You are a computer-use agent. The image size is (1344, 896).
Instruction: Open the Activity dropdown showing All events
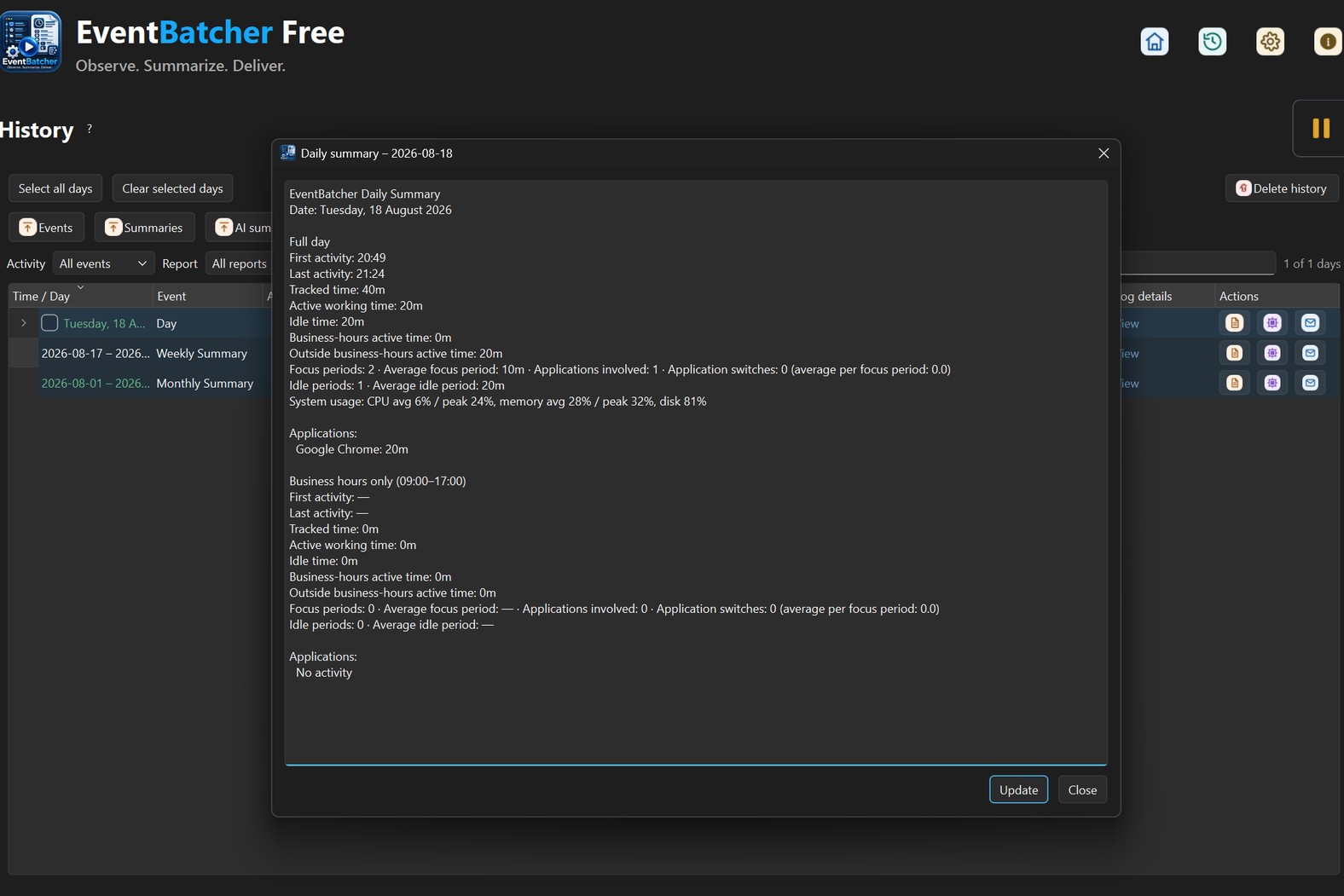[103, 263]
